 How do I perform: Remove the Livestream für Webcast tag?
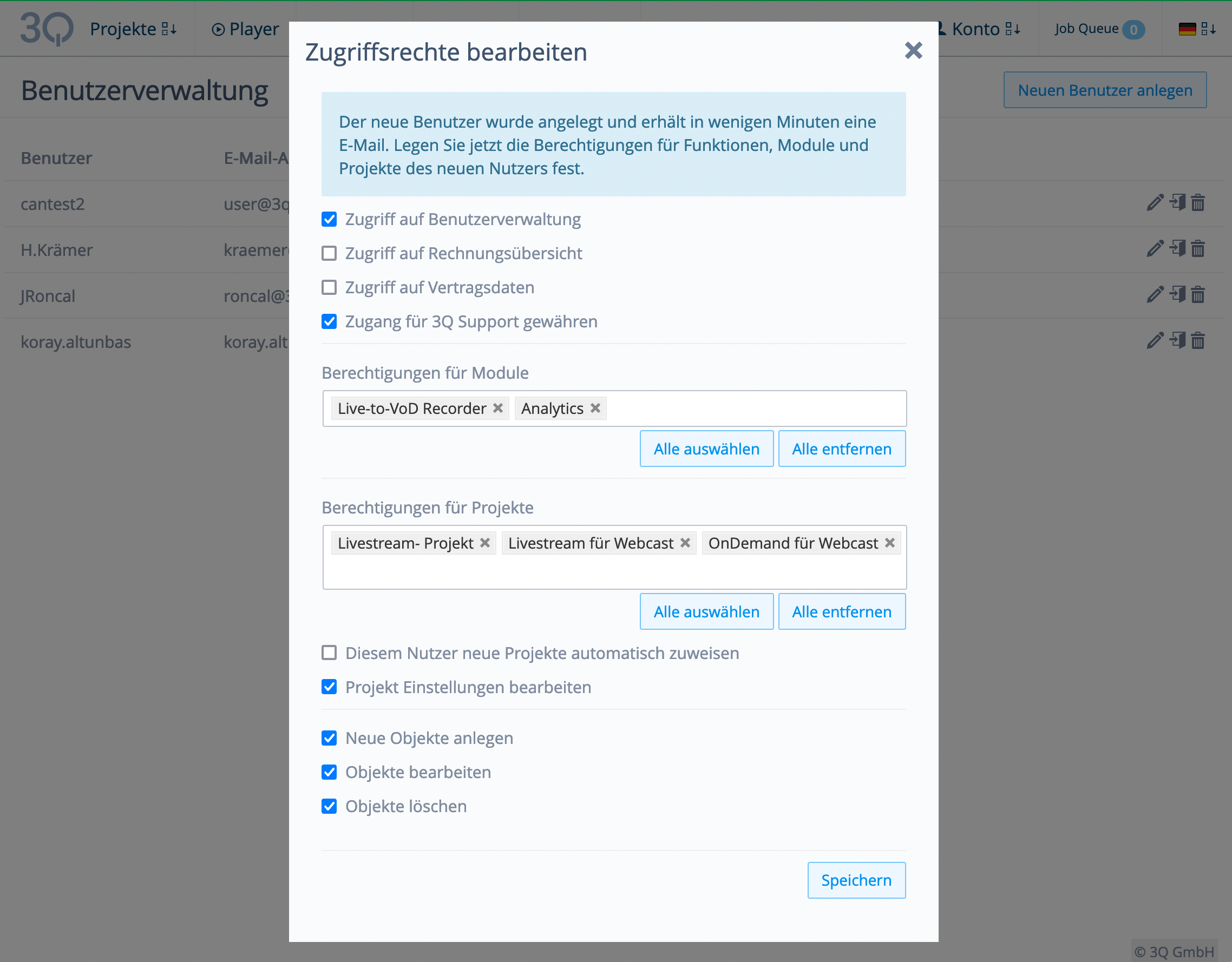(x=685, y=543)
